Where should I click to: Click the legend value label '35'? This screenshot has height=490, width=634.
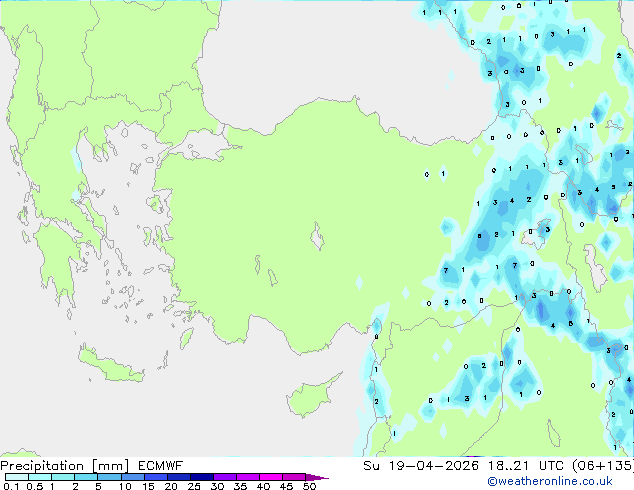point(240,486)
